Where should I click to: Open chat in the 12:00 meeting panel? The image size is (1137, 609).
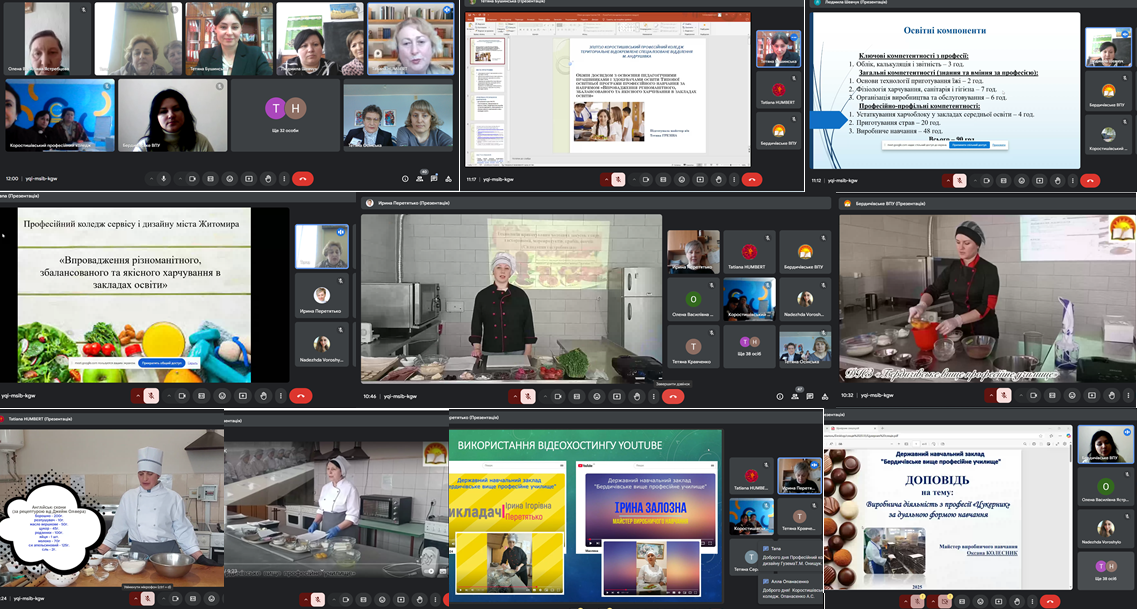435,179
